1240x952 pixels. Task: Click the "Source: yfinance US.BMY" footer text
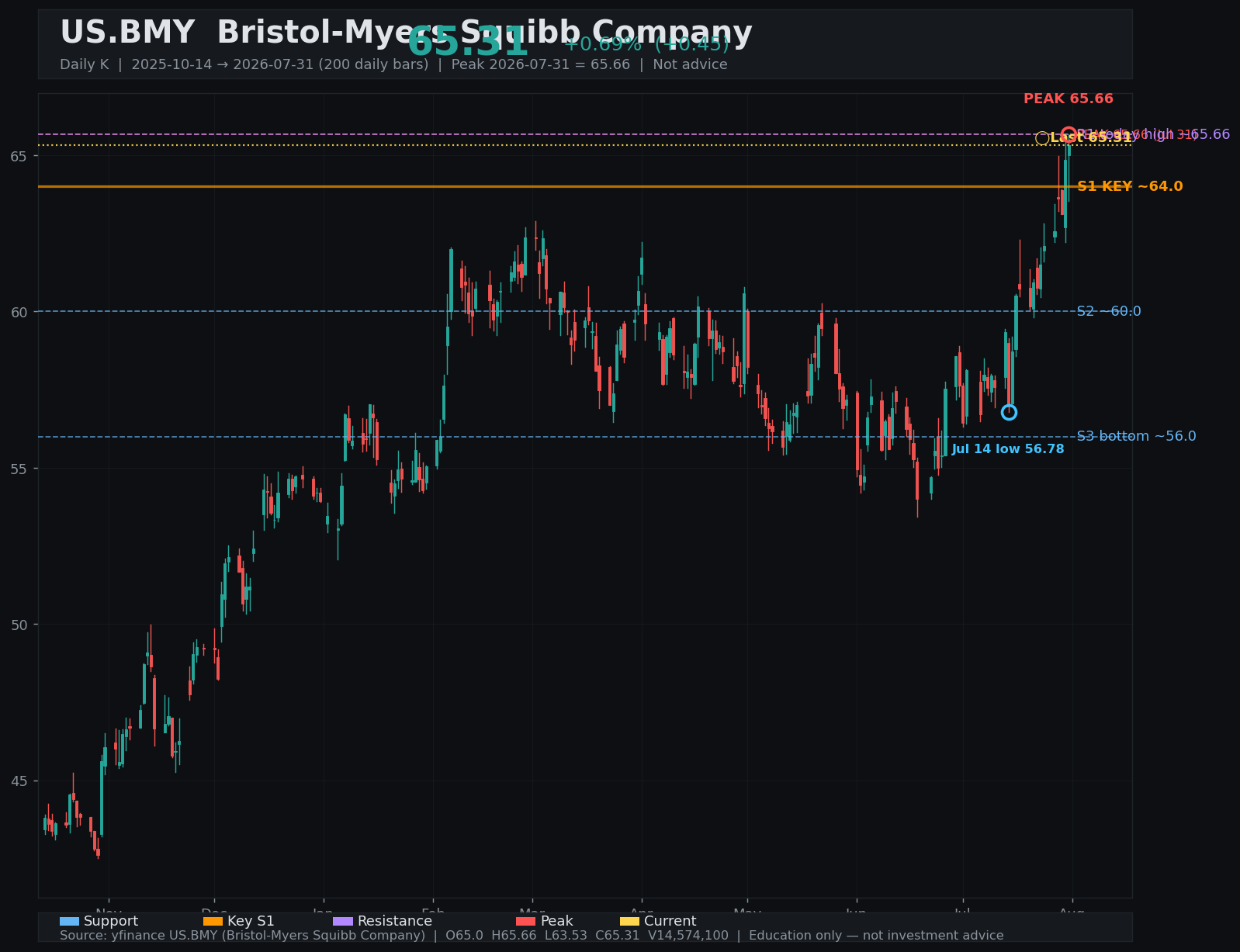pos(532,936)
